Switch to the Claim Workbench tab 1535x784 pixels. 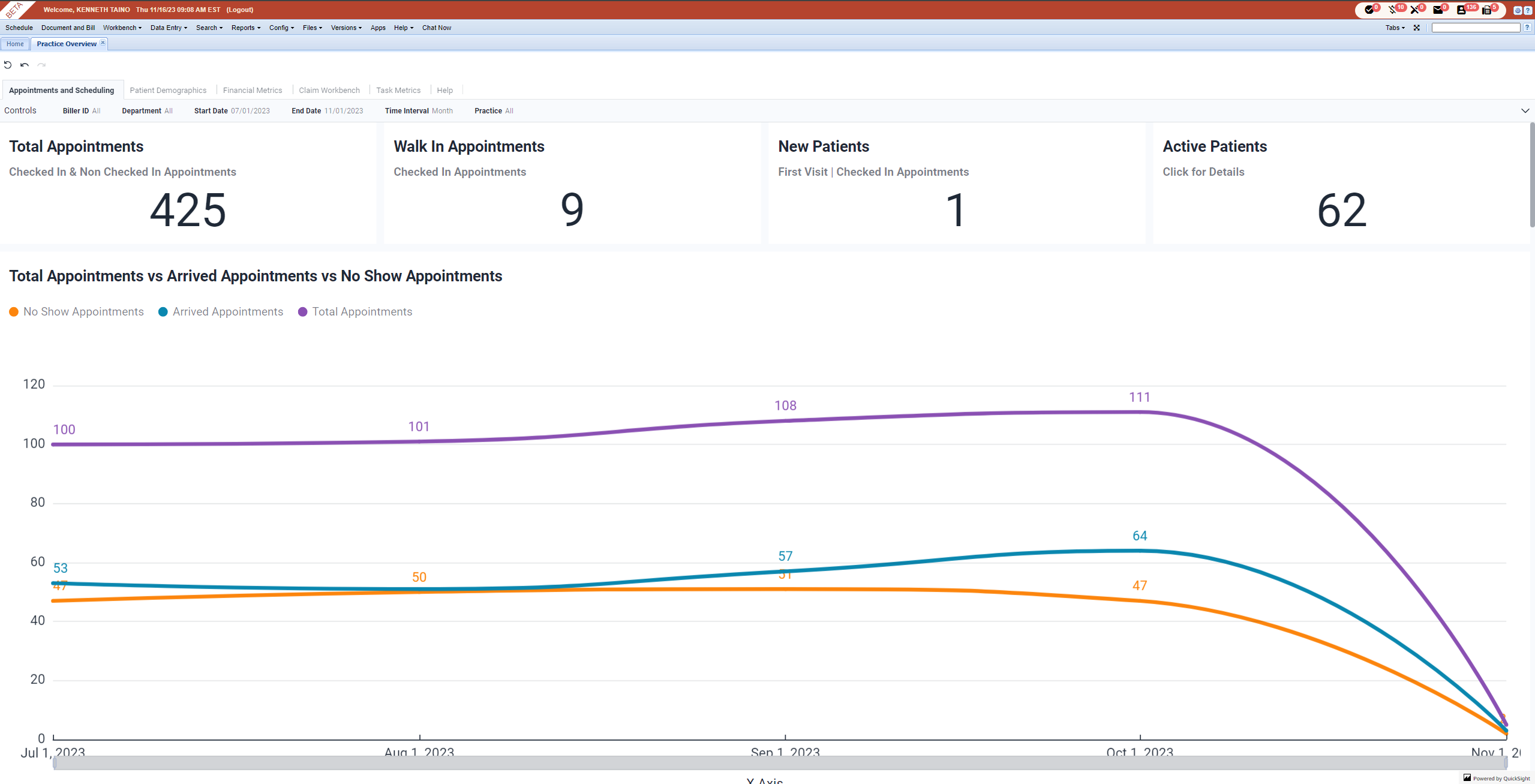[329, 90]
